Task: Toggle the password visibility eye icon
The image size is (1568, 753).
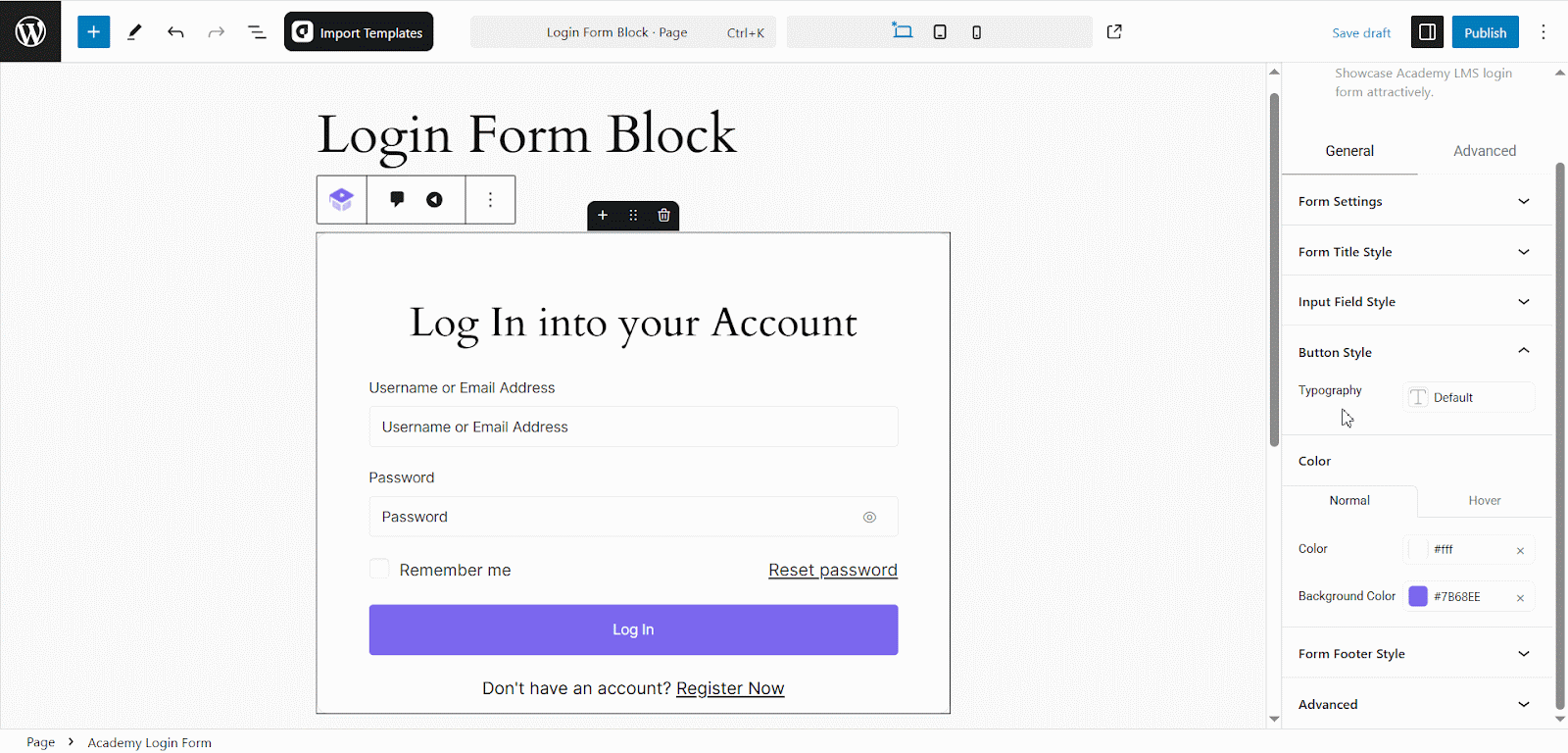Action: coord(869,517)
